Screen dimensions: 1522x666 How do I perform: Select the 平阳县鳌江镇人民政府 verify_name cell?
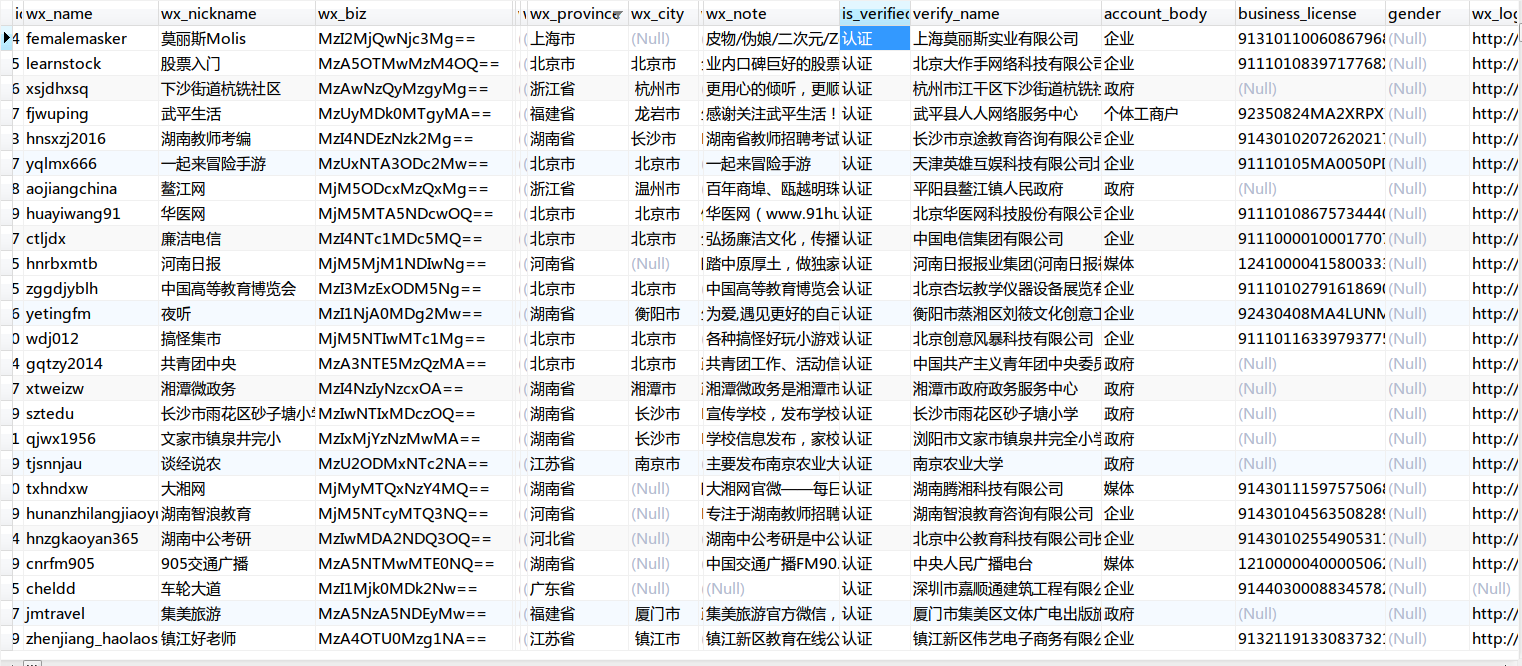tap(1005, 189)
